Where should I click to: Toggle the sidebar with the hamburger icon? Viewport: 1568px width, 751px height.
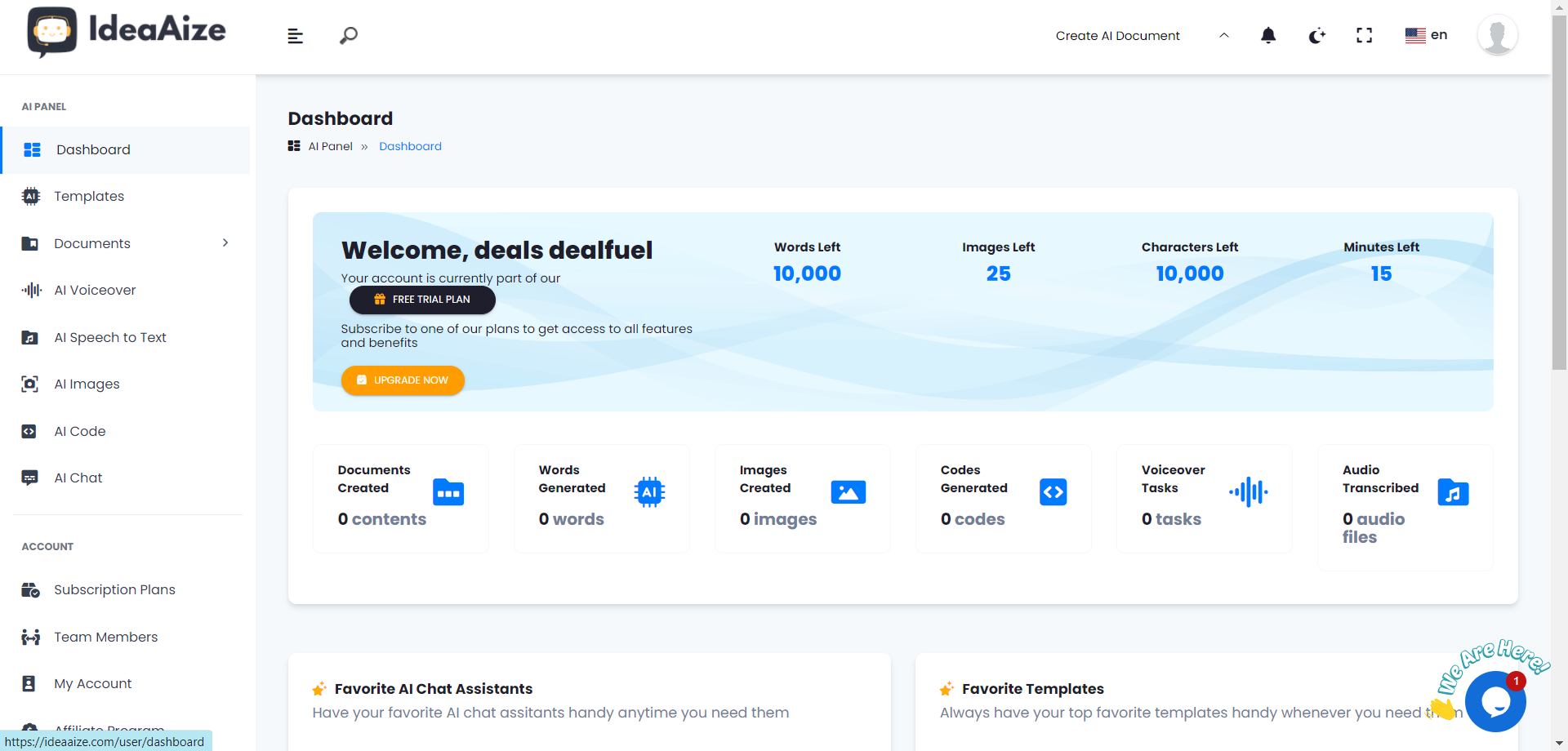(294, 35)
